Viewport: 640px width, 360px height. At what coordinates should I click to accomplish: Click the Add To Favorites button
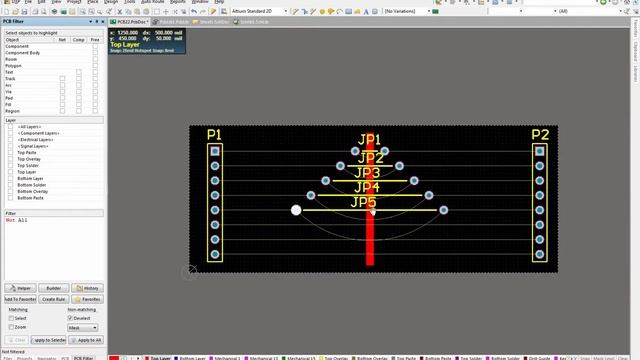point(20,299)
